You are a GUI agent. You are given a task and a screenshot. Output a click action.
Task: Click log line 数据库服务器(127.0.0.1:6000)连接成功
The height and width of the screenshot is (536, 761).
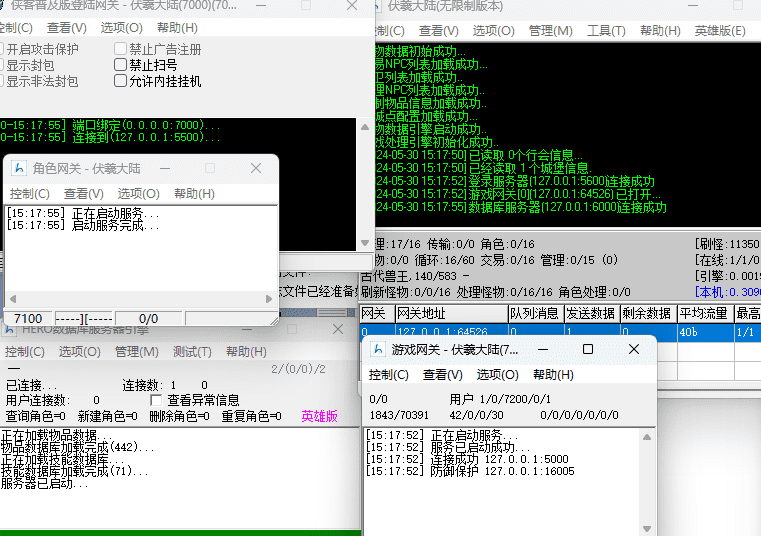click(521, 207)
